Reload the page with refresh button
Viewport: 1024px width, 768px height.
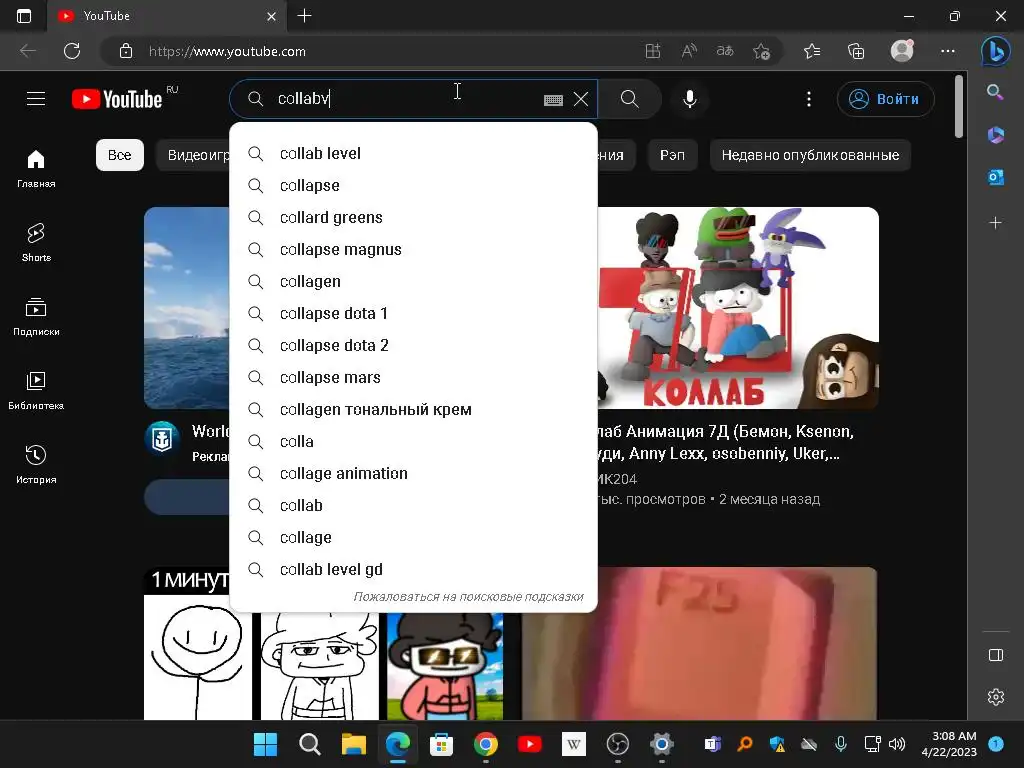[x=72, y=51]
